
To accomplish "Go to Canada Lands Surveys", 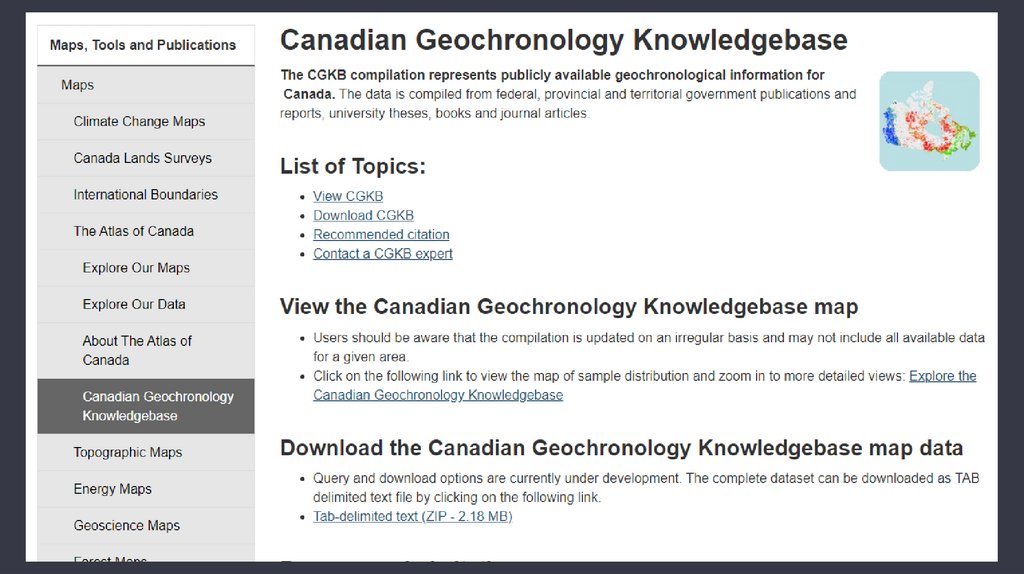I will (x=142, y=158).
